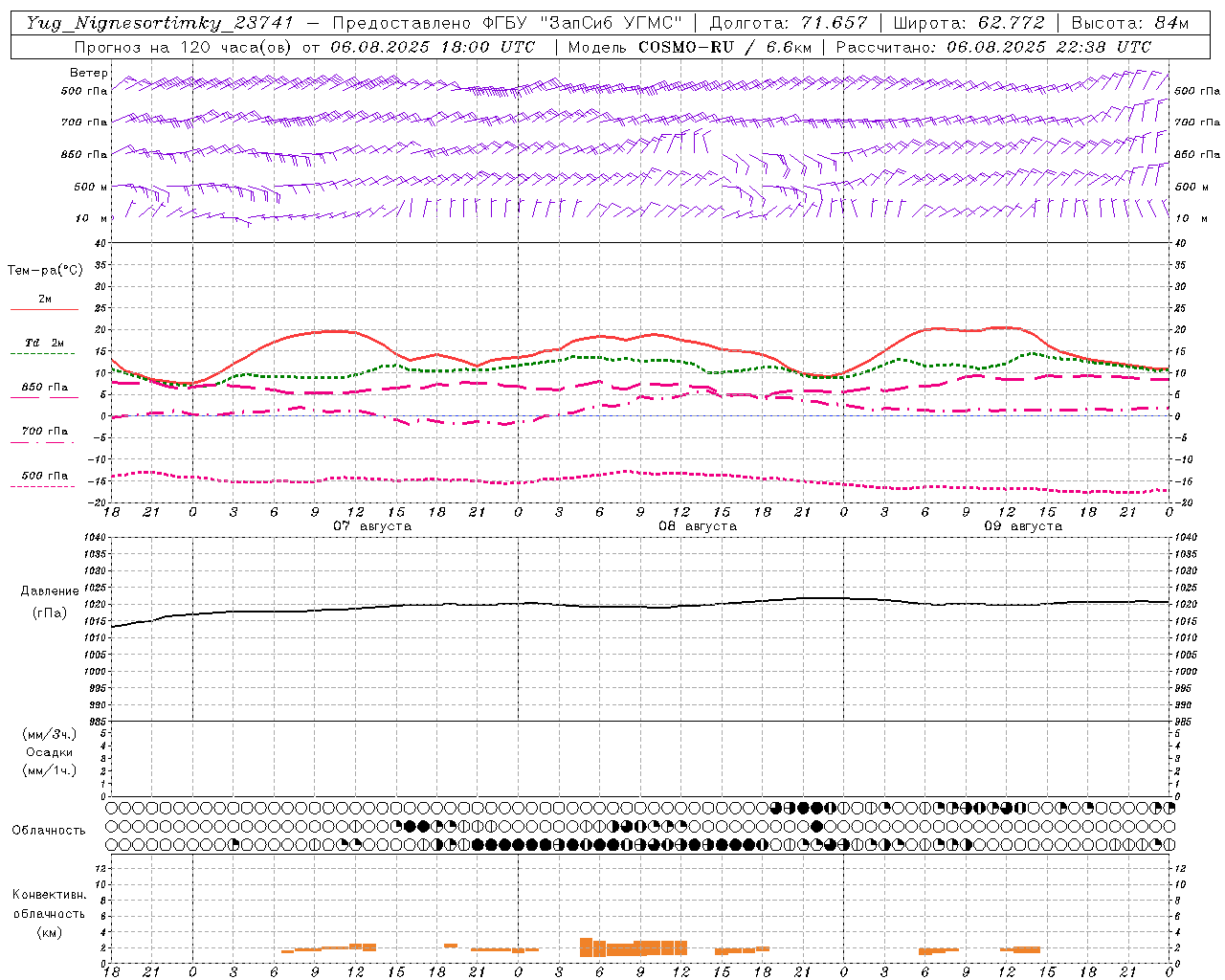Click the 08 августа date label
The width and height of the screenshot is (1225, 980).
[x=698, y=526]
